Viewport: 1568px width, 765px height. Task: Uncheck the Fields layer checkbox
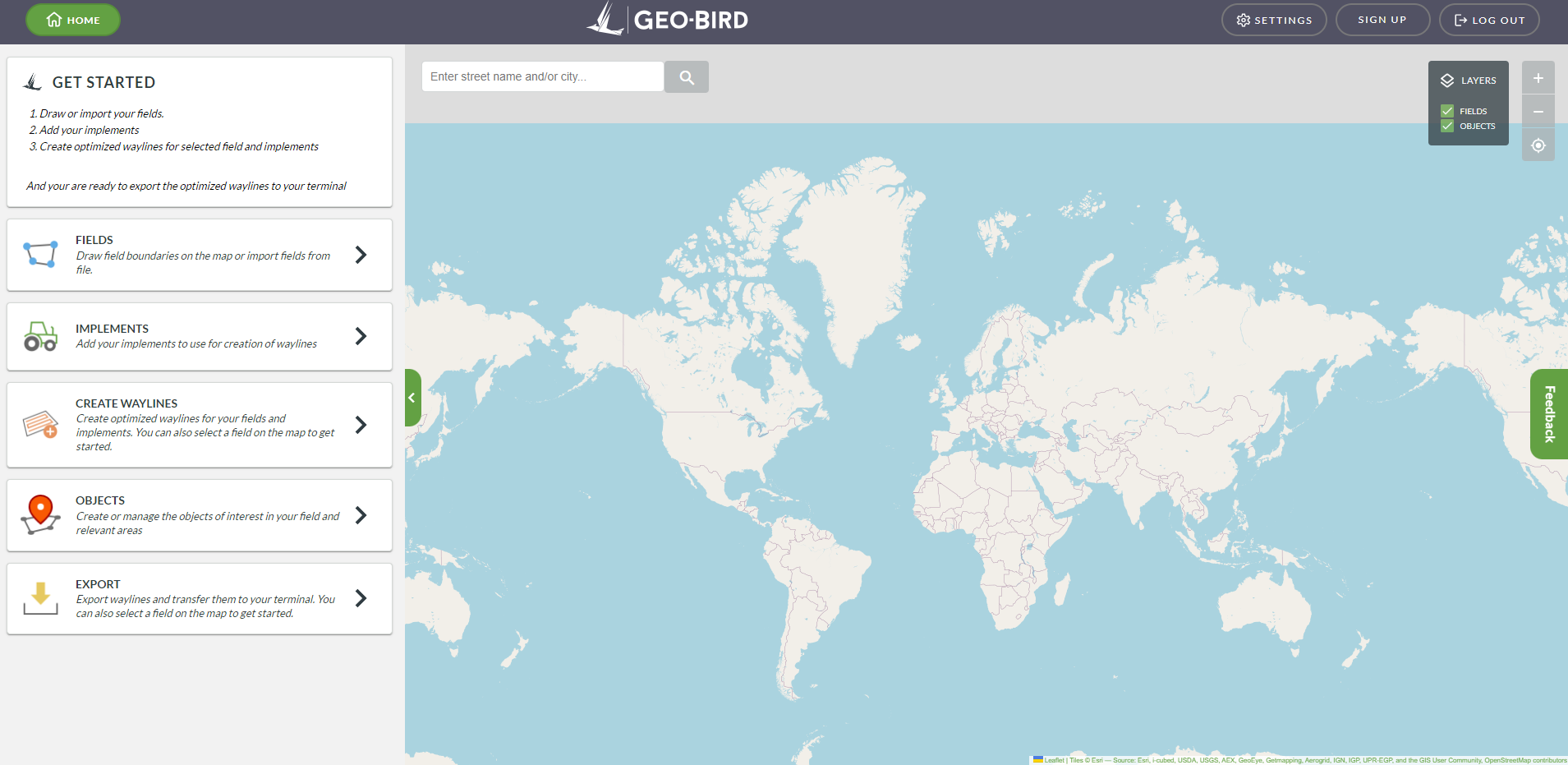(x=1447, y=111)
